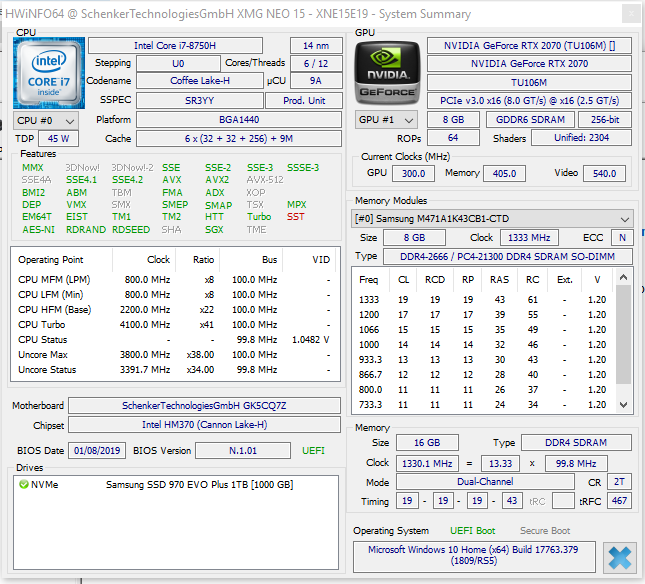Click the memory multiplier 13.33 field
The image size is (645, 584).
(500, 463)
